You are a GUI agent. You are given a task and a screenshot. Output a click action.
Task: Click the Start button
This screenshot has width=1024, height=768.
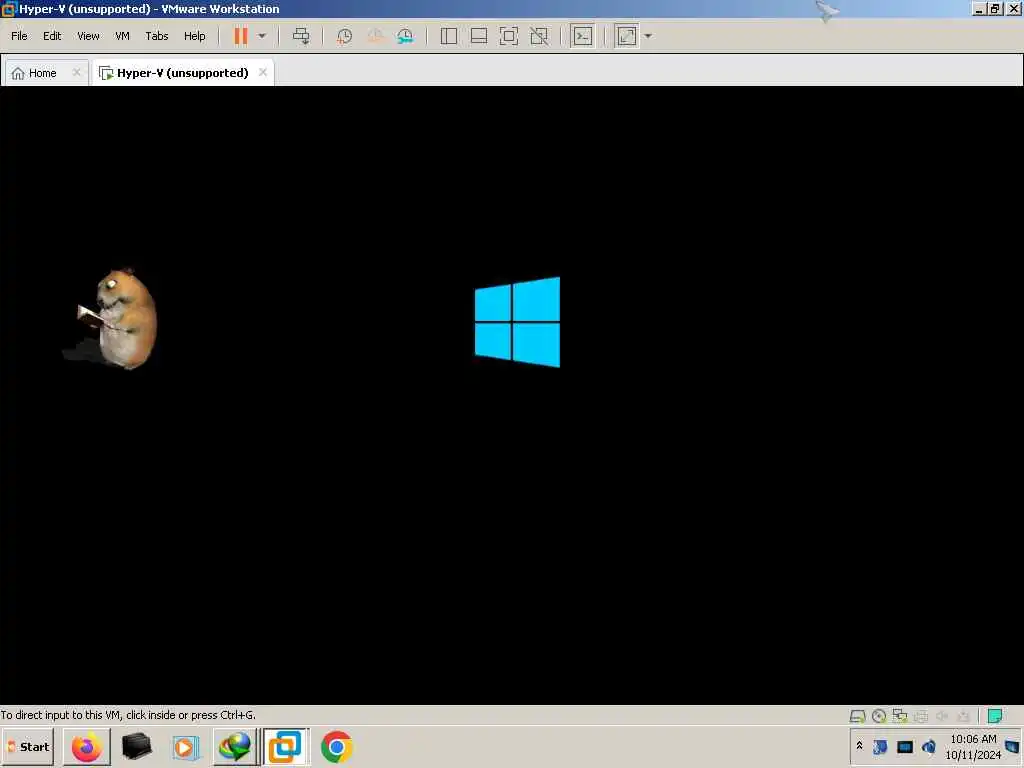click(x=28, y=747)
